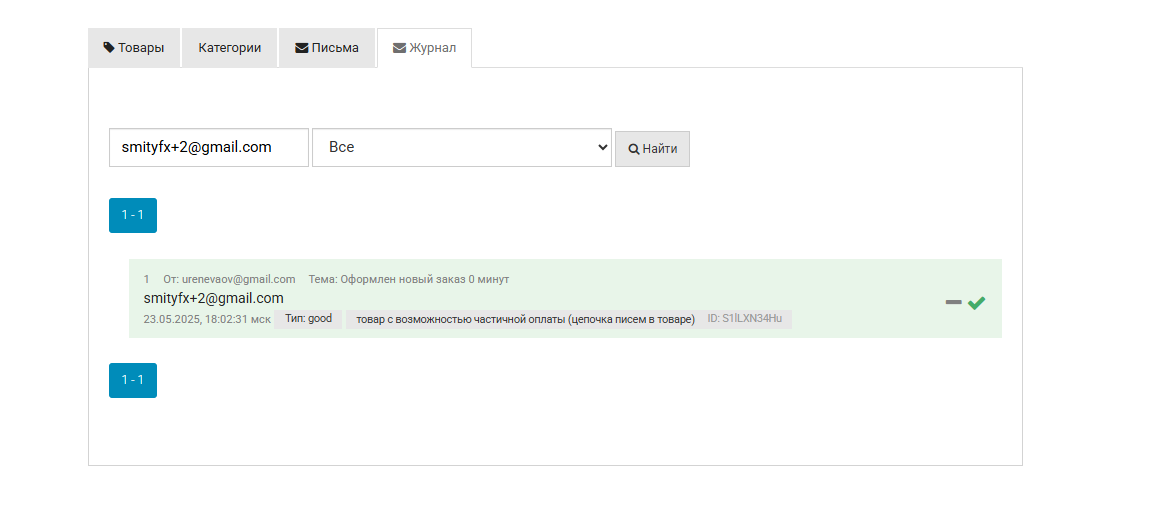
Task: Click the magnifier icon in Найти button
Action: pyautogui.click(x=633, y=149)
